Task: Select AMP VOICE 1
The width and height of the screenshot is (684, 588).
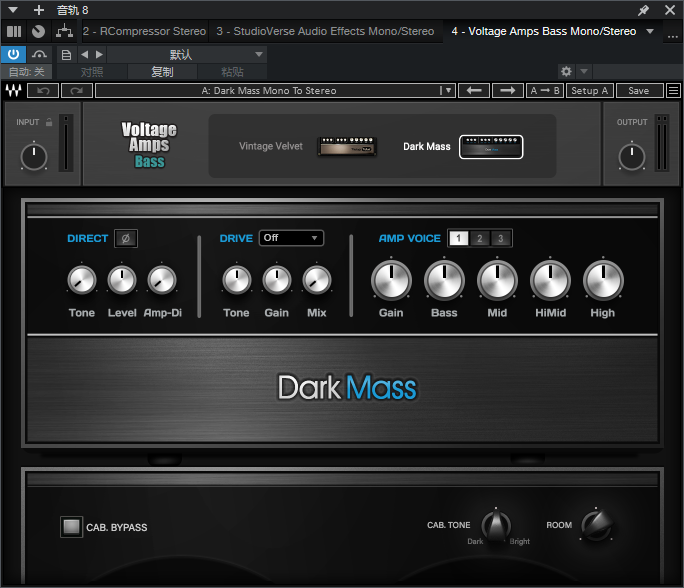Action: (458, 238)
